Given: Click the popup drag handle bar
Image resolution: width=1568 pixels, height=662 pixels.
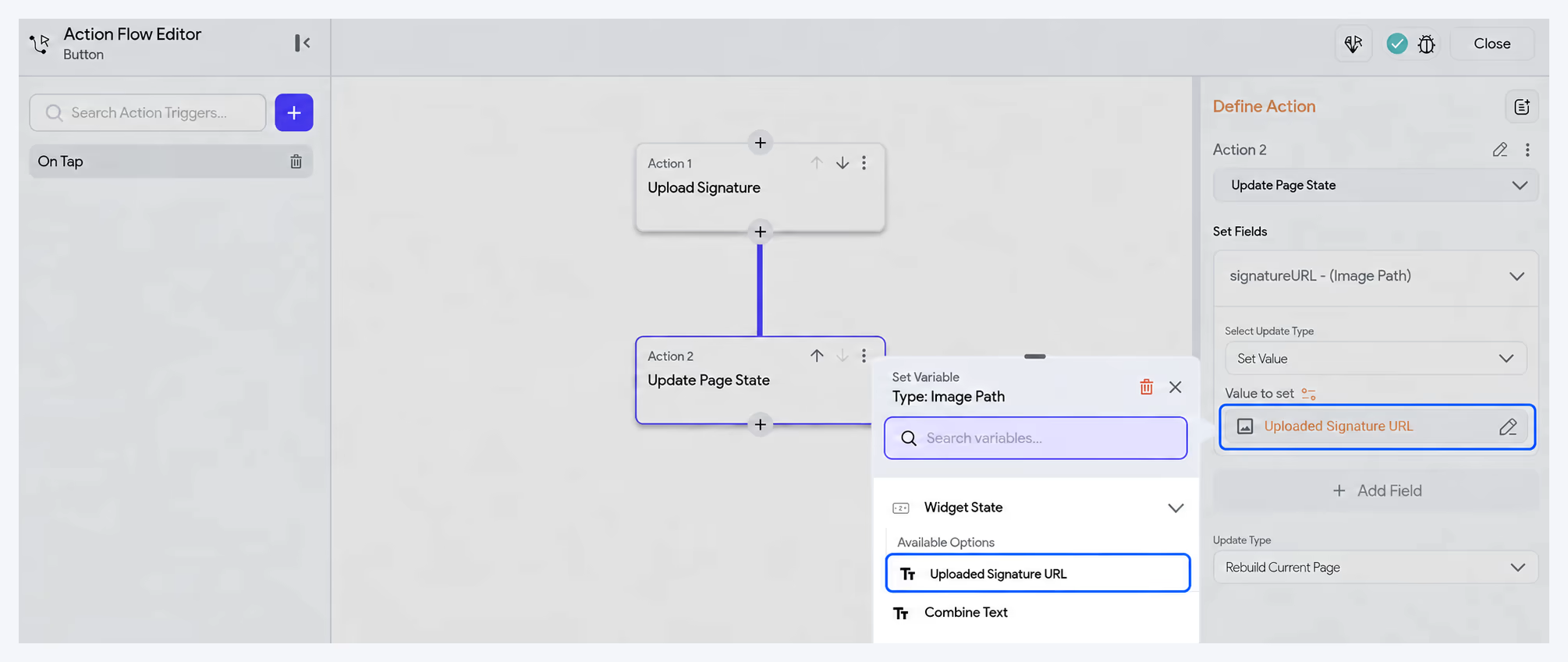Looking at the screenshot, I should (x=1035, y=356).
